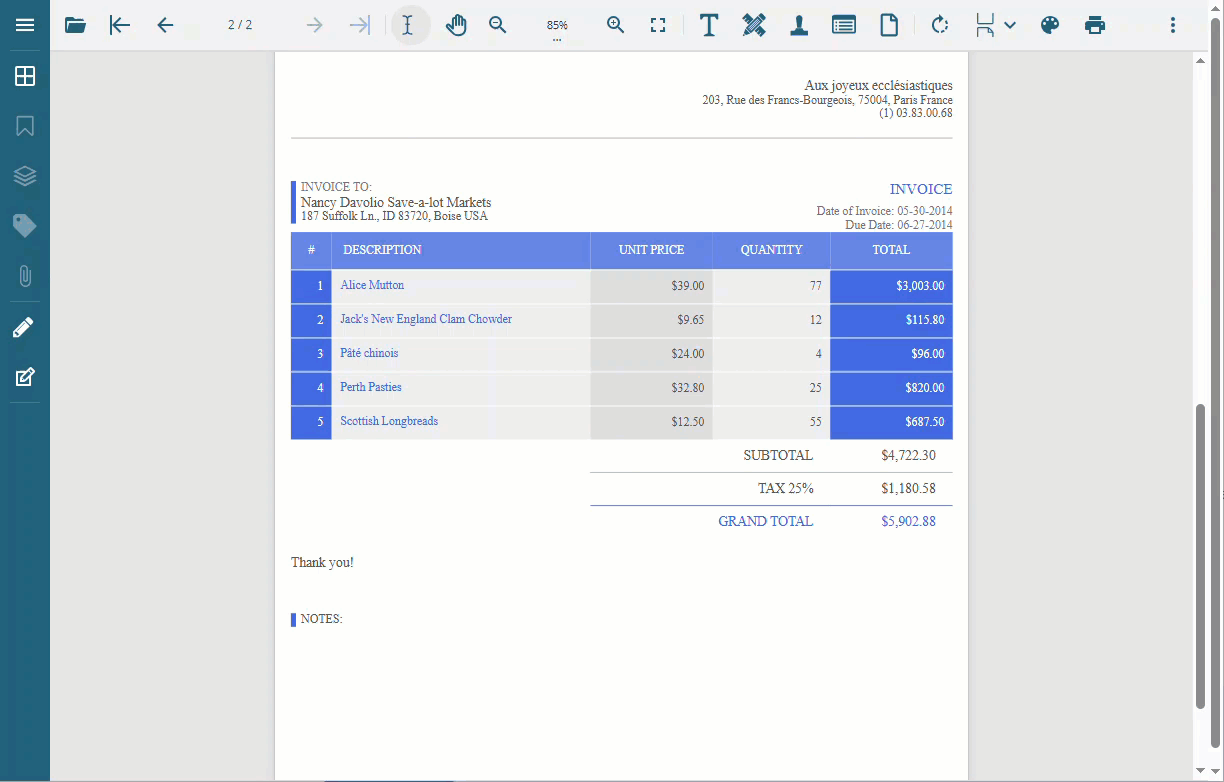The image size is (1224, 782).
Task: Click the NOTES: label
Action: click(x=321, y=619)
